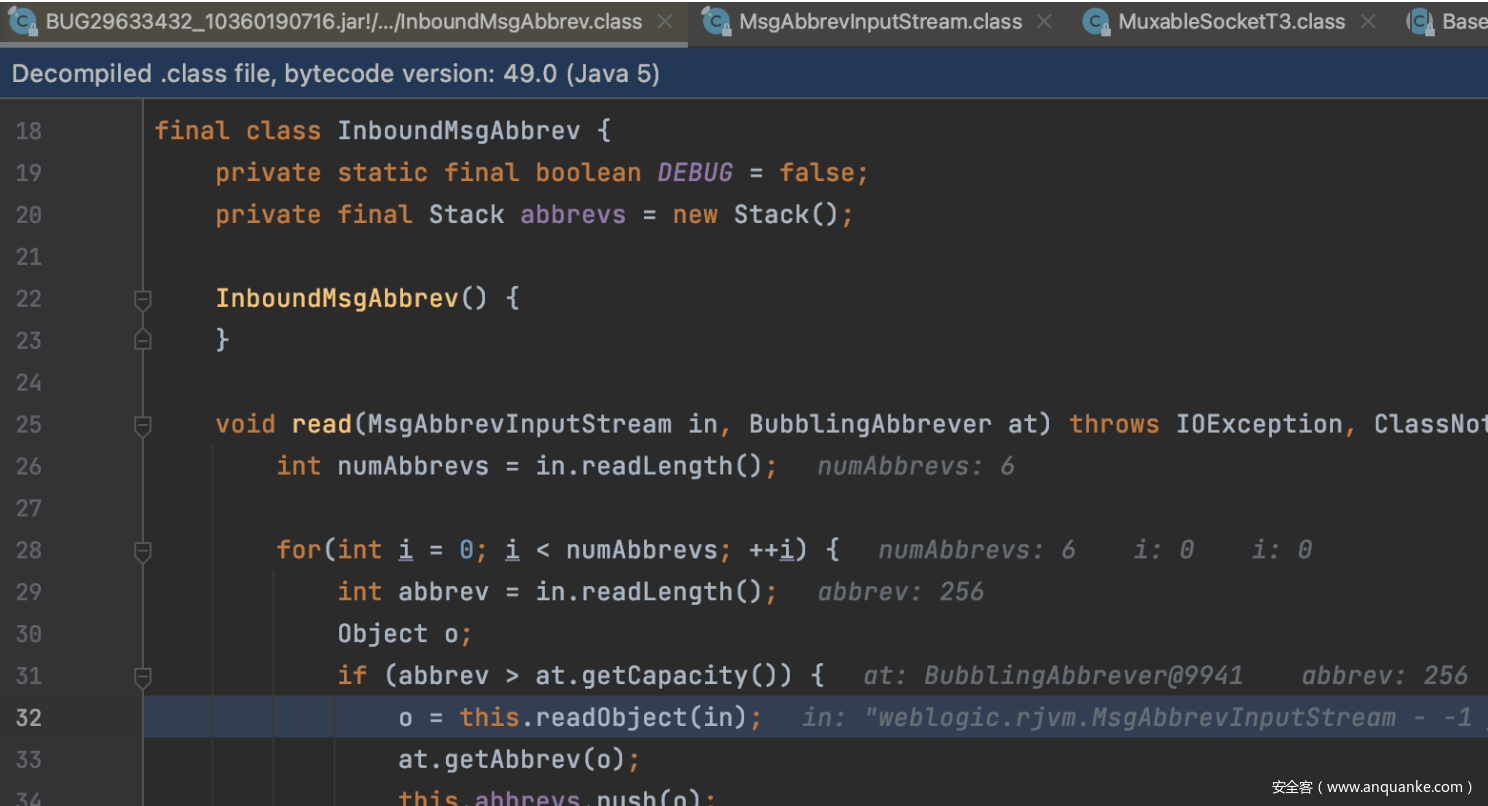Click the class icon of the Base tab
Viewport: 1488px width, 806px height.
1420,22
